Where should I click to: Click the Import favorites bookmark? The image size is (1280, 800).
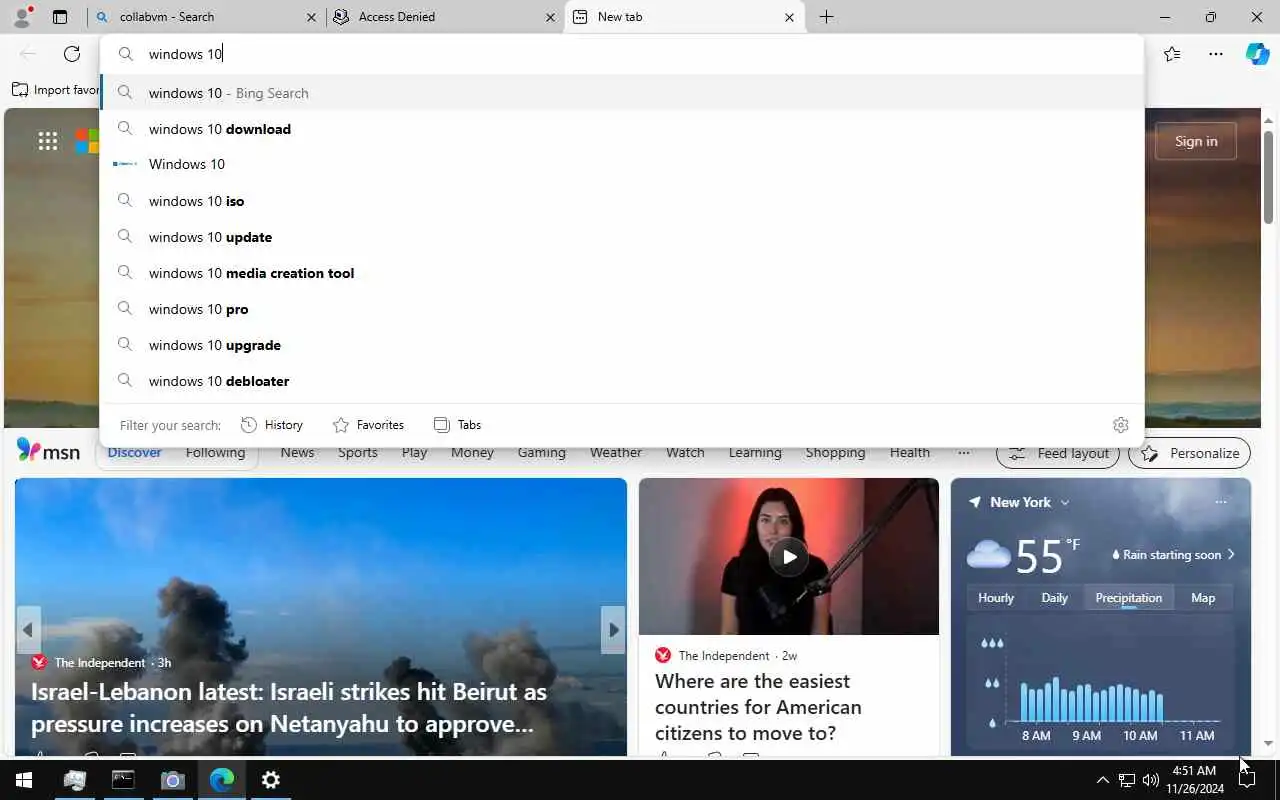tap(56, 90)
